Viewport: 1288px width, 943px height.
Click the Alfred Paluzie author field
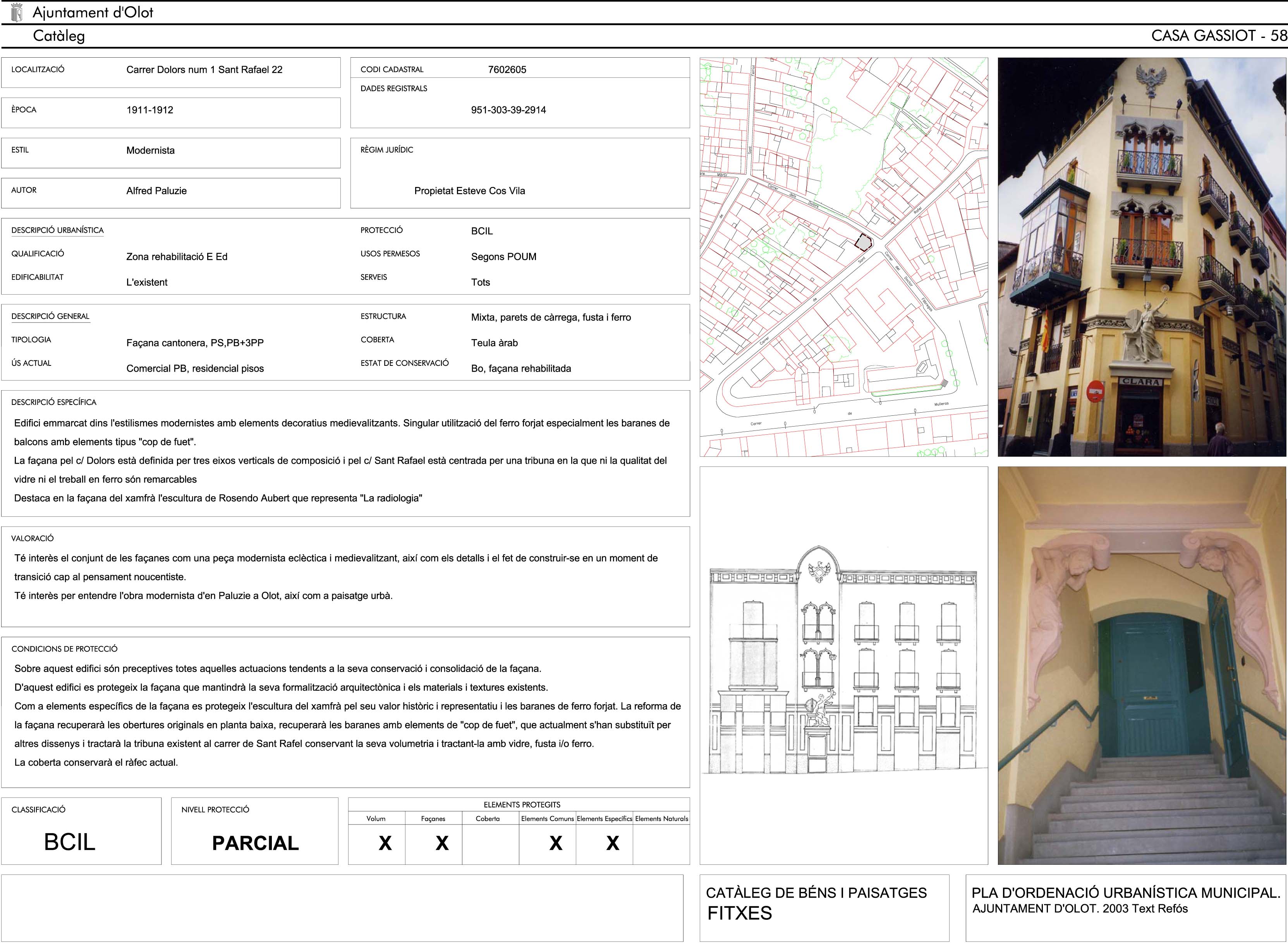[x=156, y=191]
